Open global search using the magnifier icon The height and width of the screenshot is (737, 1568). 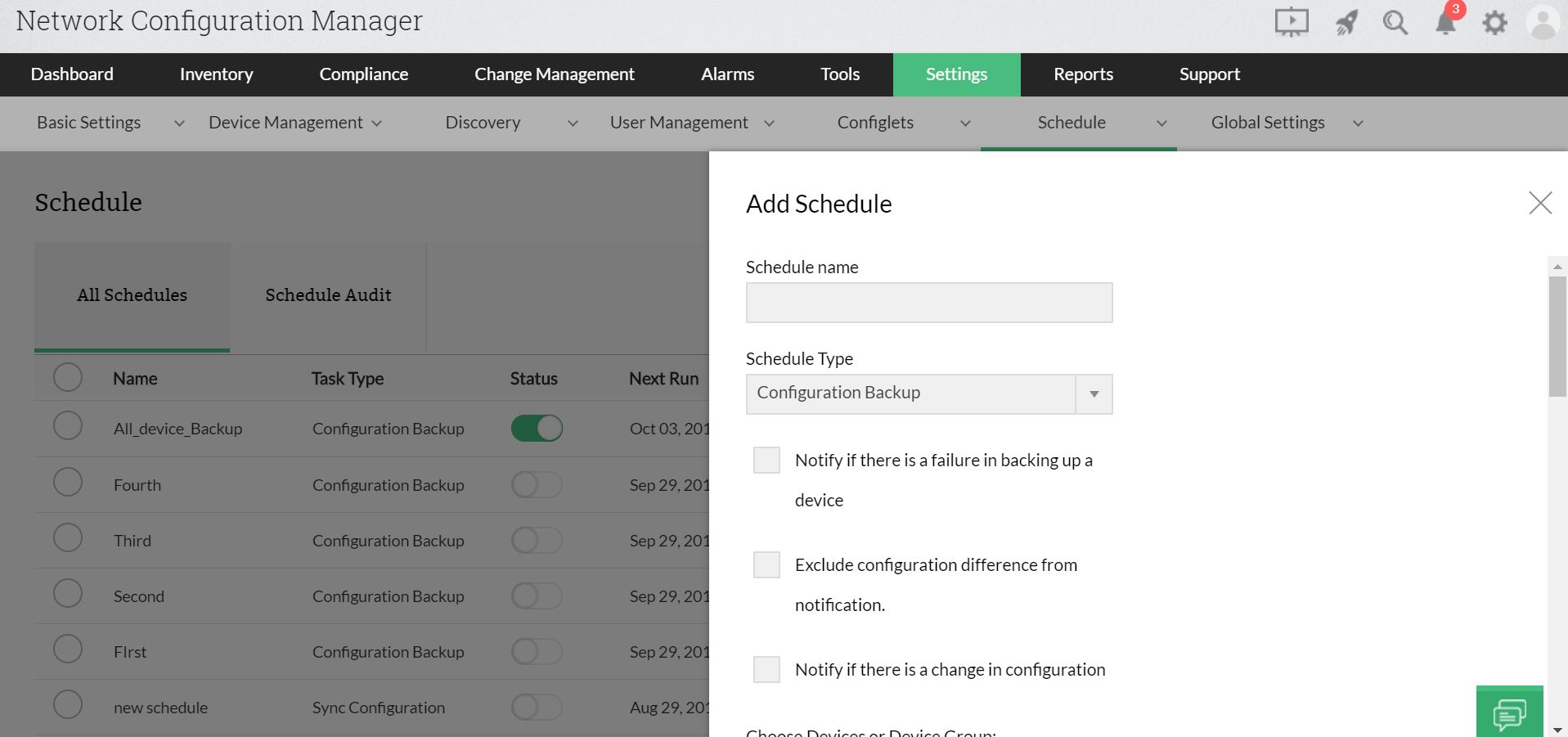pos(1395,22)
